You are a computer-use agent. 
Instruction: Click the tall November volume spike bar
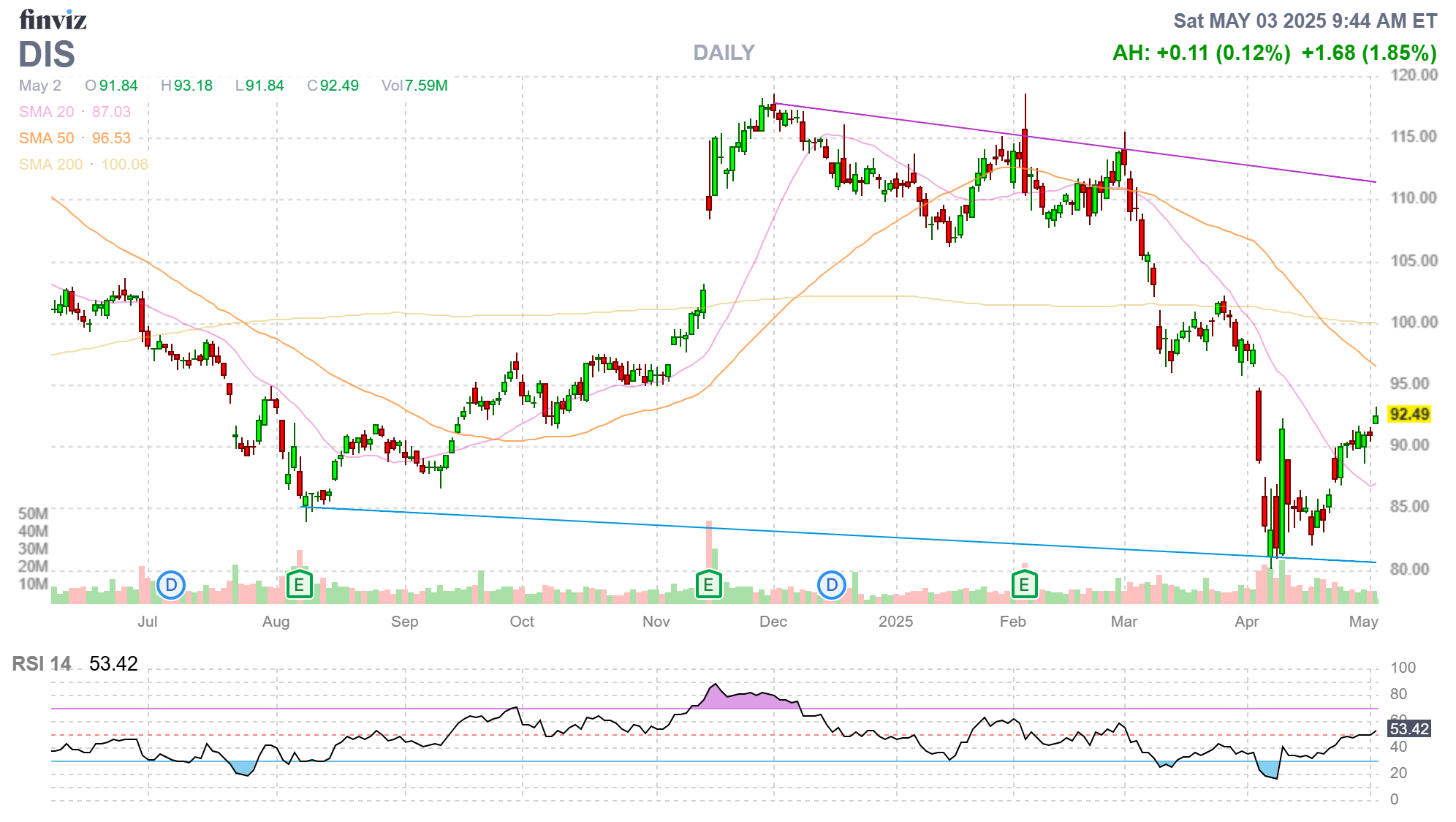708,548
